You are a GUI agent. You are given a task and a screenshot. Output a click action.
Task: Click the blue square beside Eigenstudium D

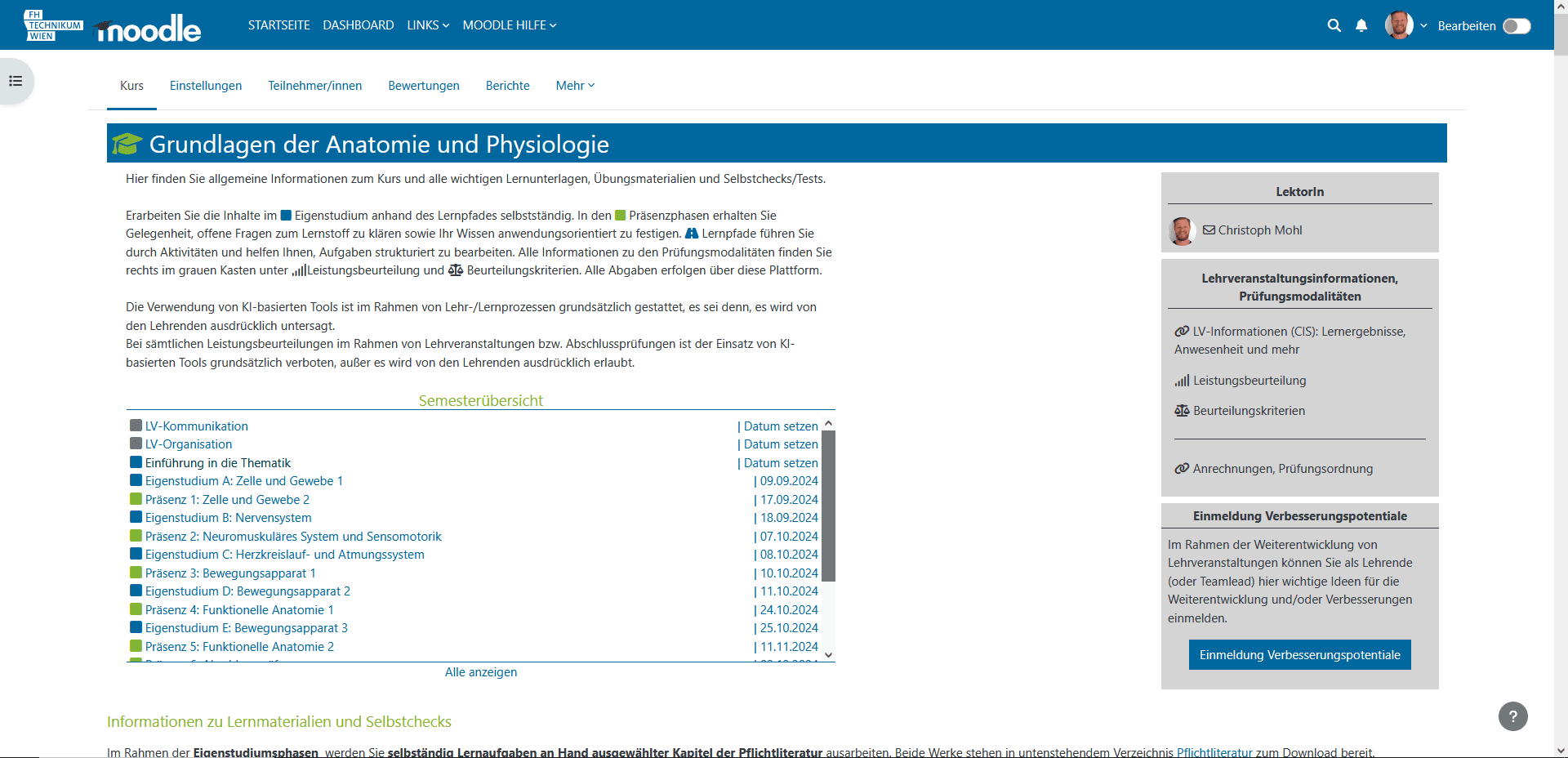pos(136,591)
